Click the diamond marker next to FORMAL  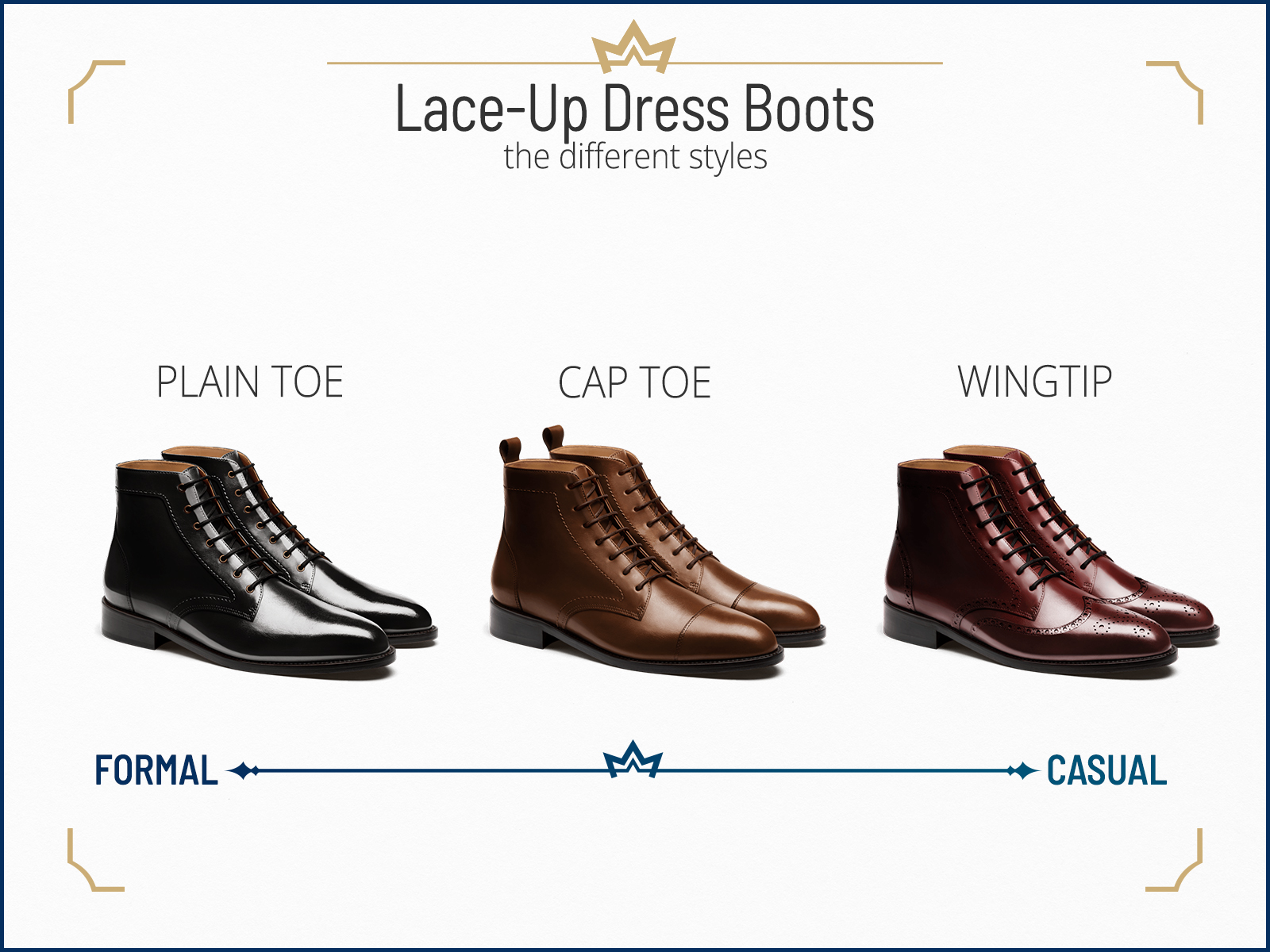click(244, 770)
